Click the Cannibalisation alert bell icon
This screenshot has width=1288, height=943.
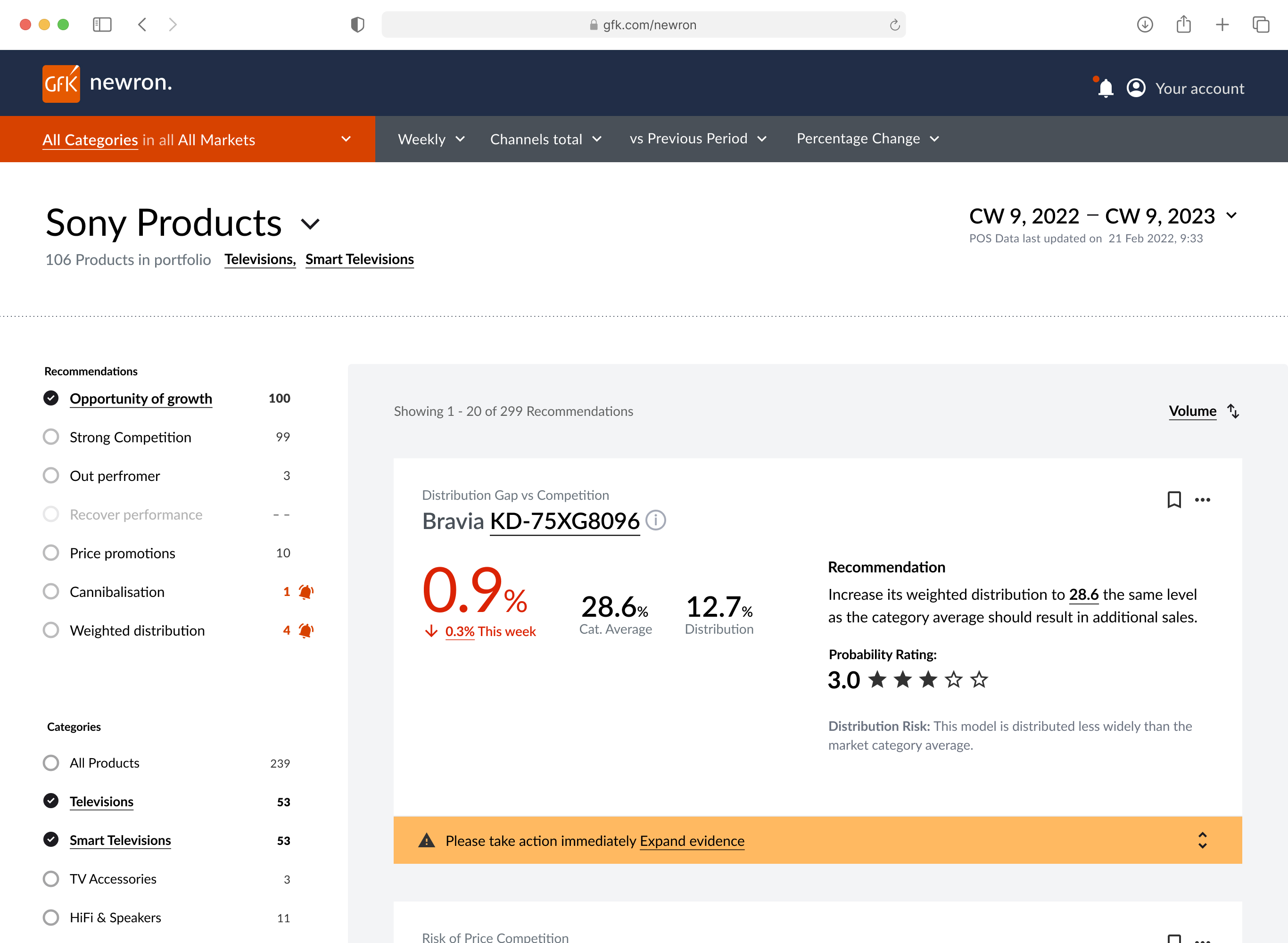pos(306,592)
